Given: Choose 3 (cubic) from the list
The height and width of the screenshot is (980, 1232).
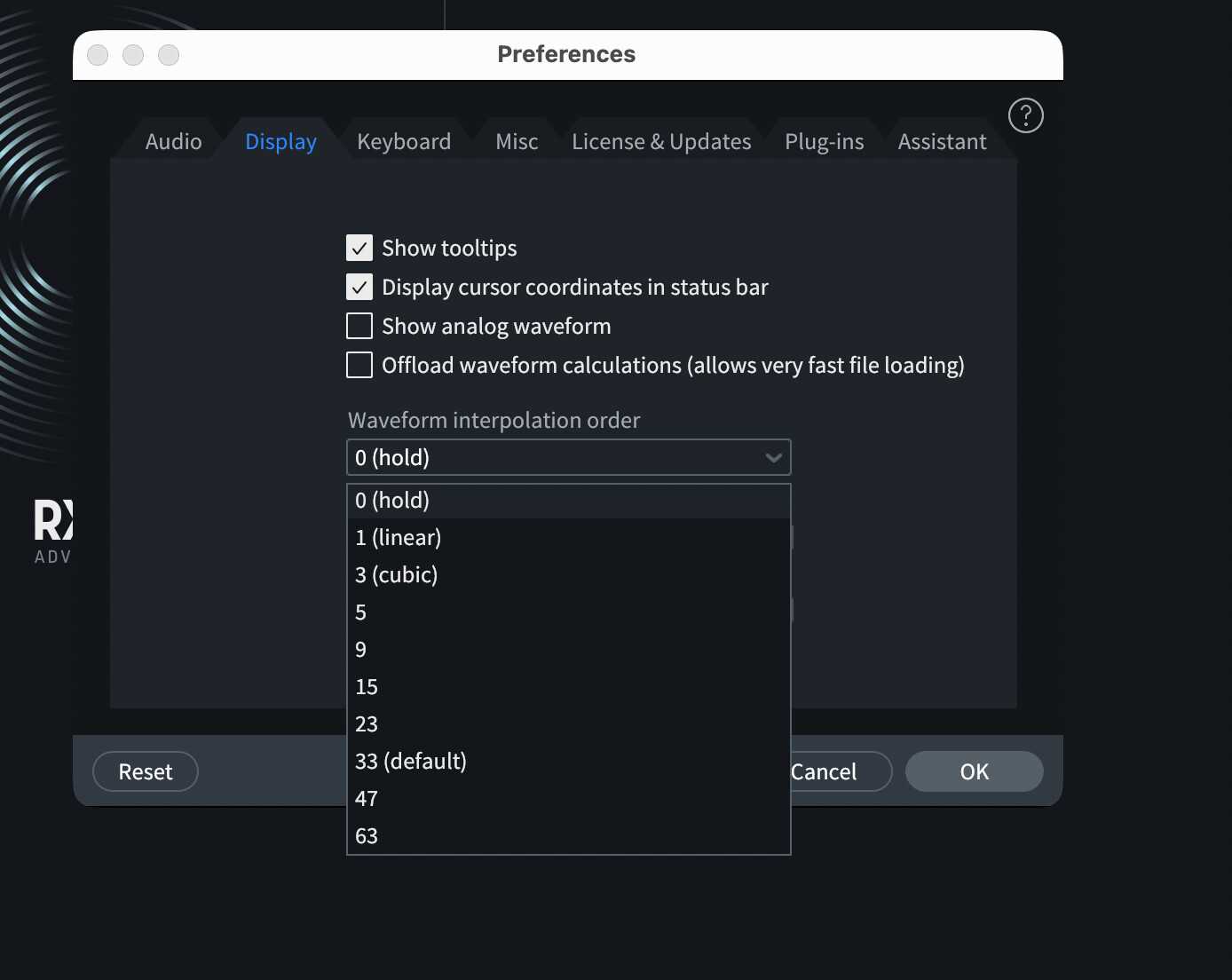Looking at the screenshot, I should click(396, 575).
